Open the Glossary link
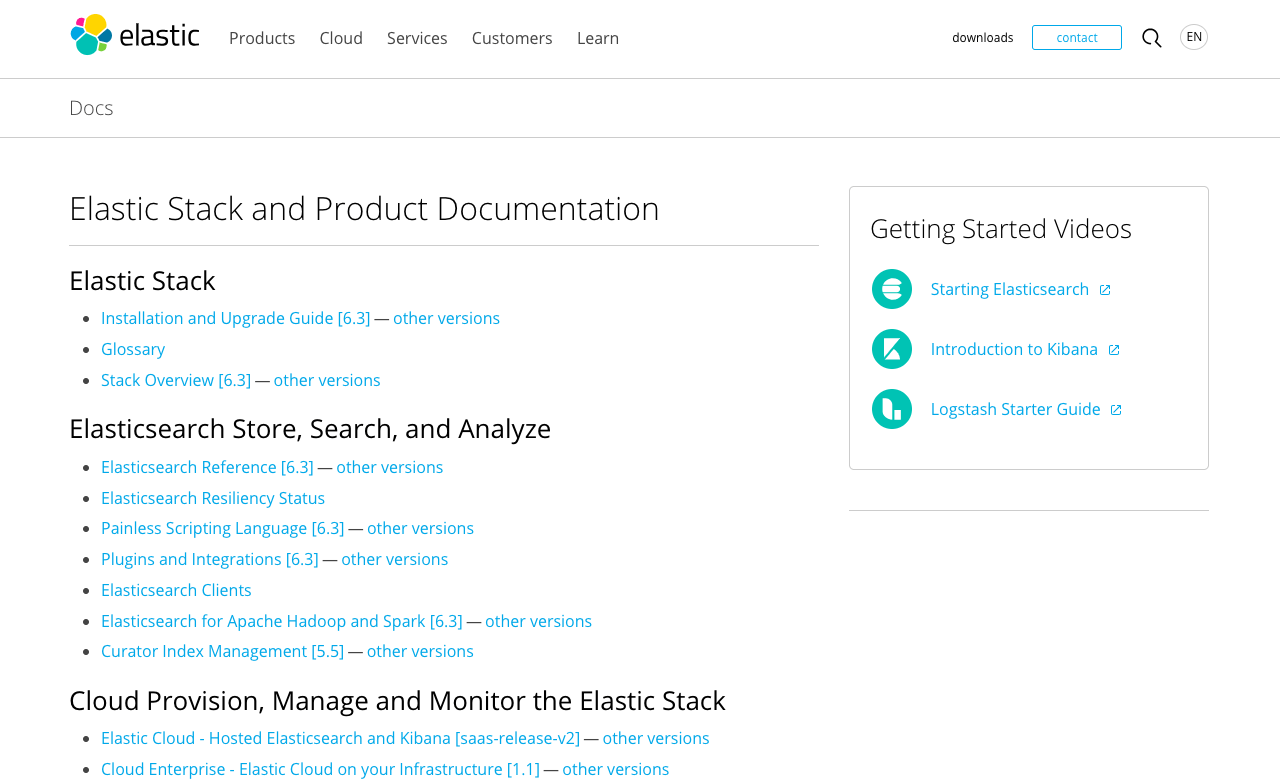1280x779 pixels. click(133, 349)
